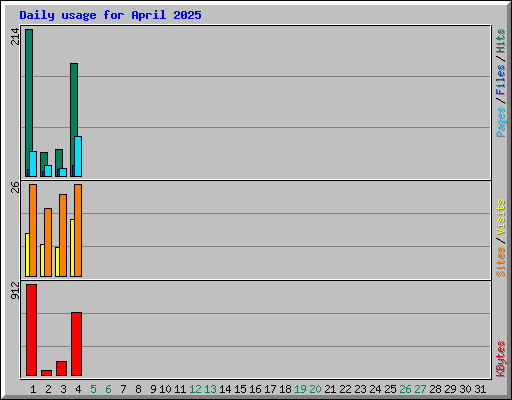
Task: Select the red KBytes bar for day 3
Action: point(61,368)
